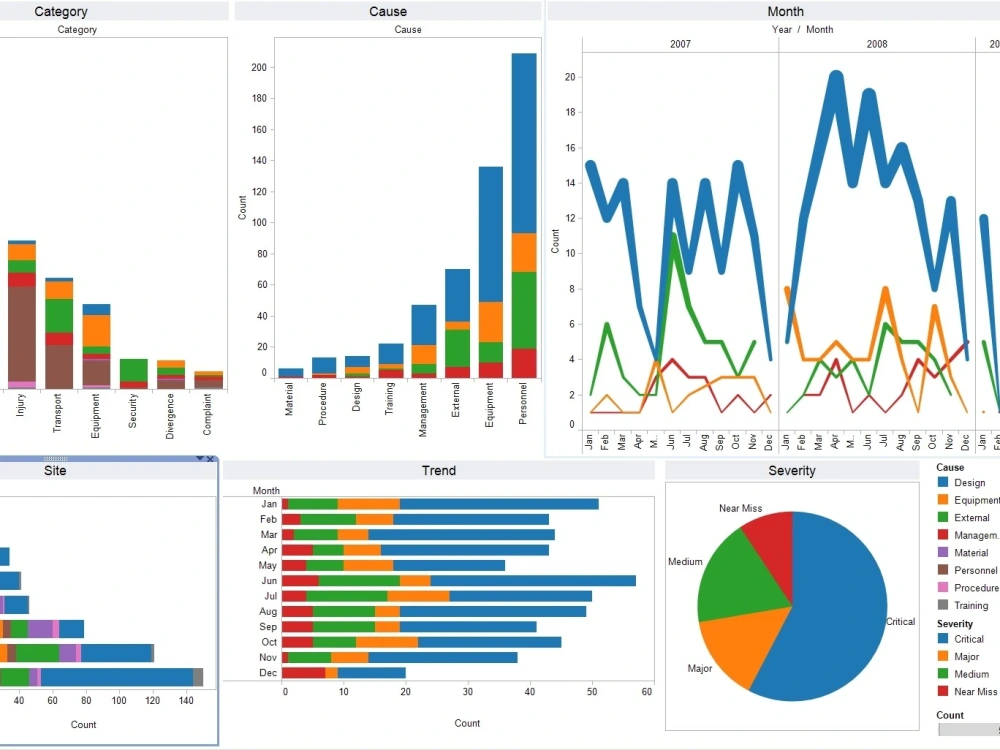Close the floating Site panel

(209, 459)
